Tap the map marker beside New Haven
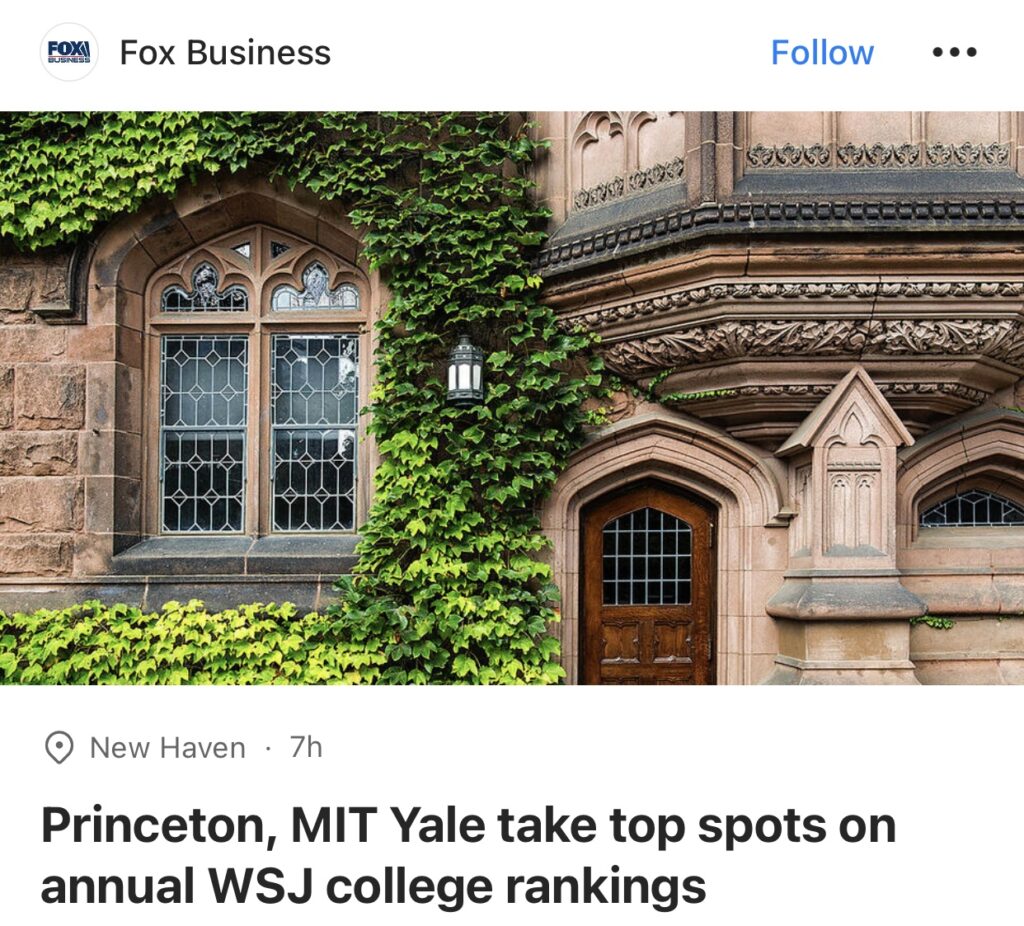Screen dimensions: 1024x926 click(x=59, y=747)
